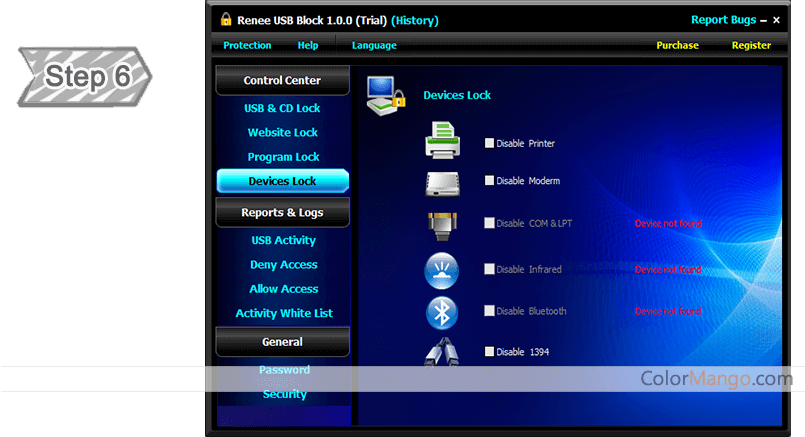Enable the Disable Printer checkbox
The height and width of the screenshot is (437, 805).
[489, 143]
